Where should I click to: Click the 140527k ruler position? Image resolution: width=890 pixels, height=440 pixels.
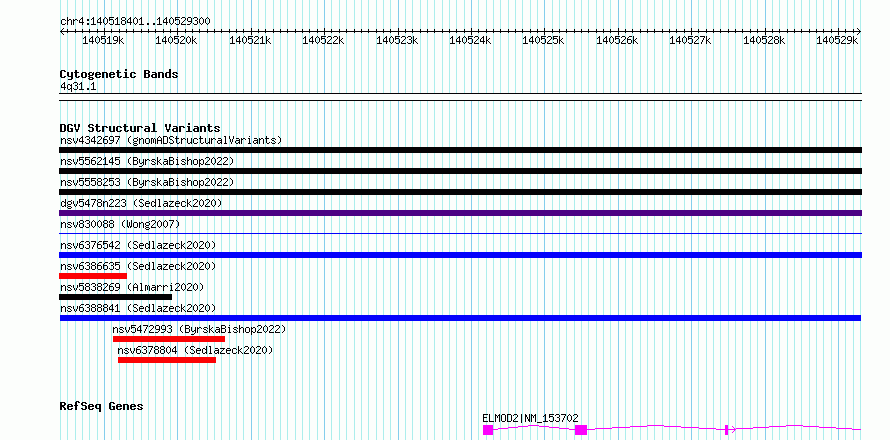point(691,40)
